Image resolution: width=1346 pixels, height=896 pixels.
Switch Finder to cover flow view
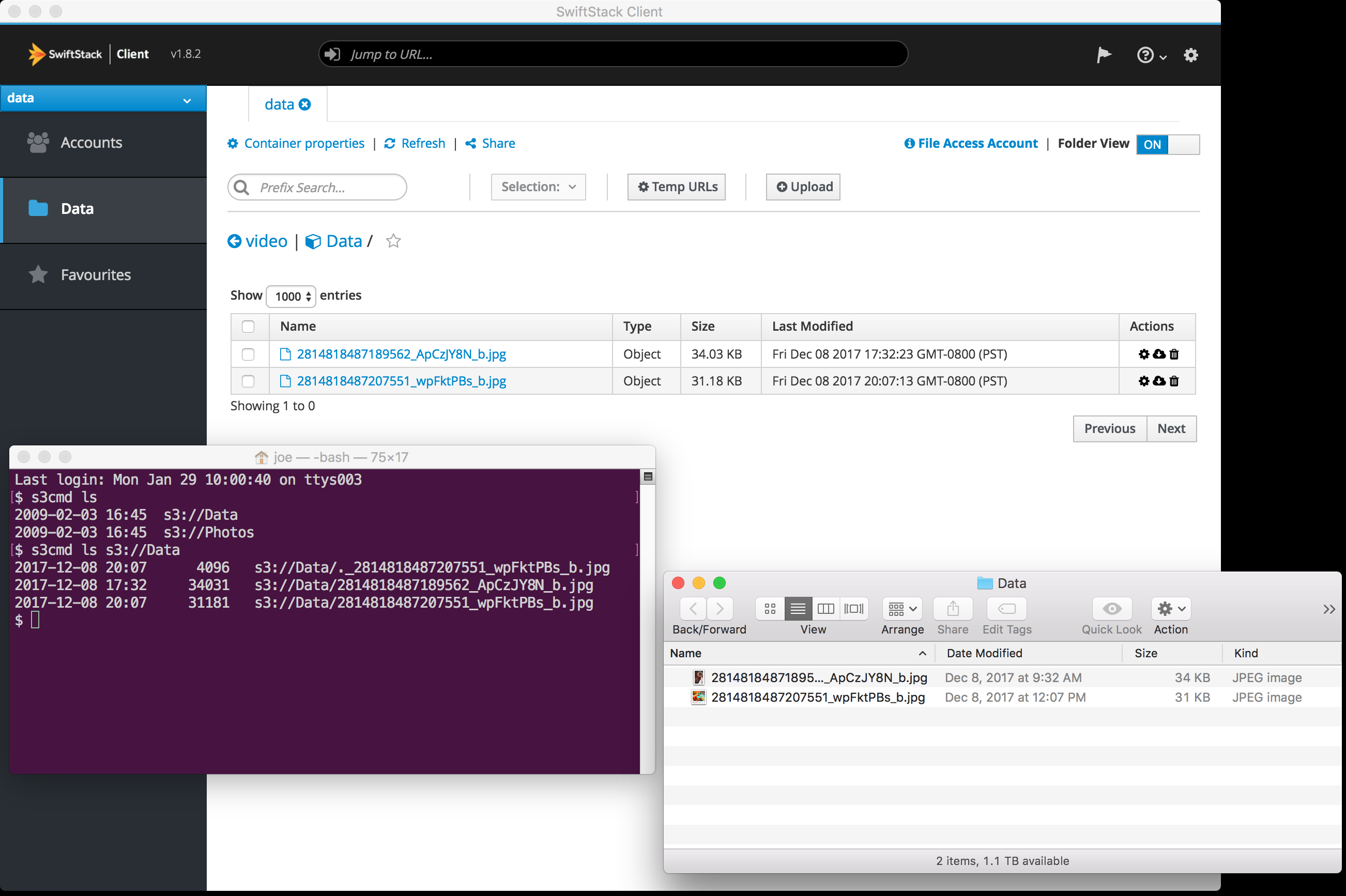pyautogui.click(x=854, y=609)
